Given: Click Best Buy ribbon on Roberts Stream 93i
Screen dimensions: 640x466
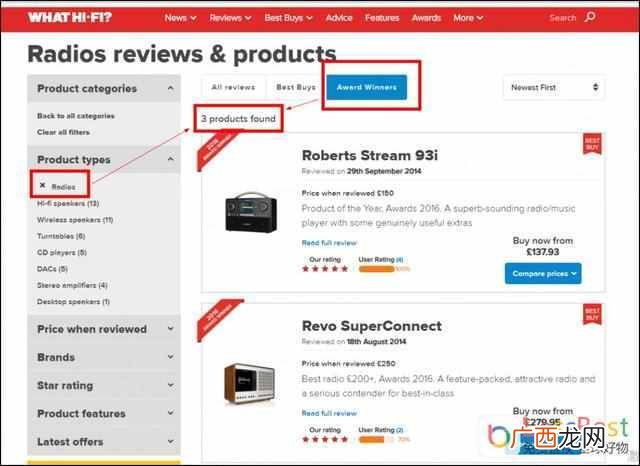Looking at the screenshot, I should [592, 144].
